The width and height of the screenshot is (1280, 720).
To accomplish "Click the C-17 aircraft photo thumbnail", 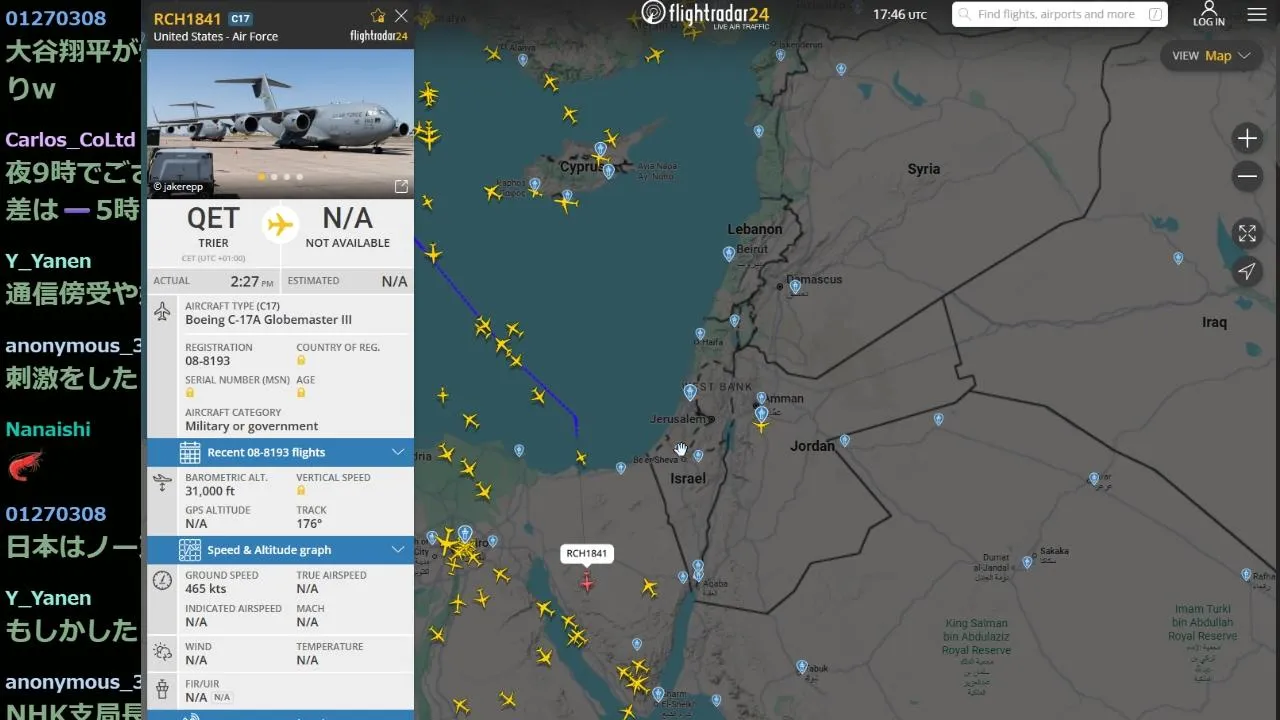I will coord(280,123).
